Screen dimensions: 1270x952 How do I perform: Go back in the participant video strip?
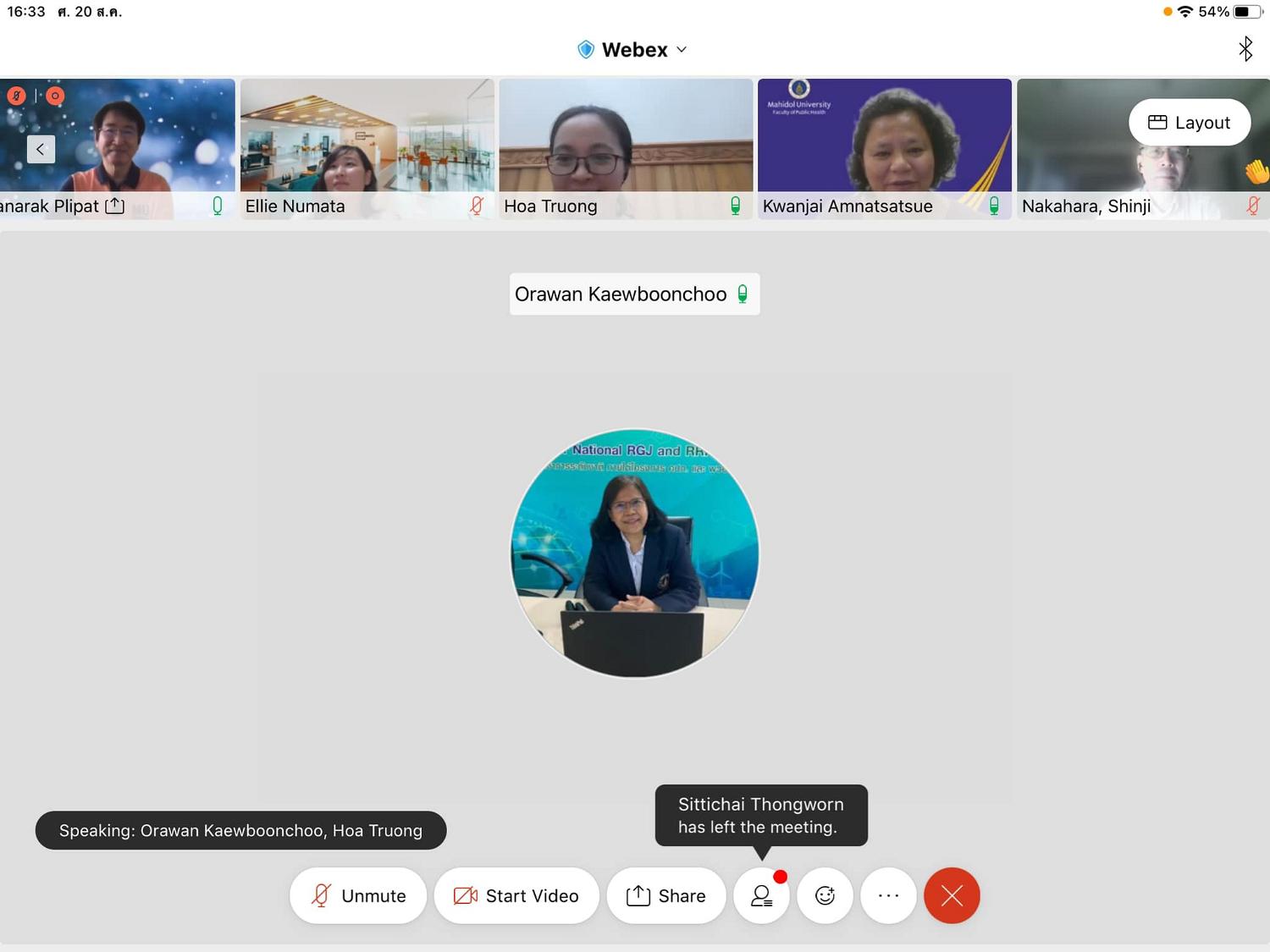tap(41, 149)
